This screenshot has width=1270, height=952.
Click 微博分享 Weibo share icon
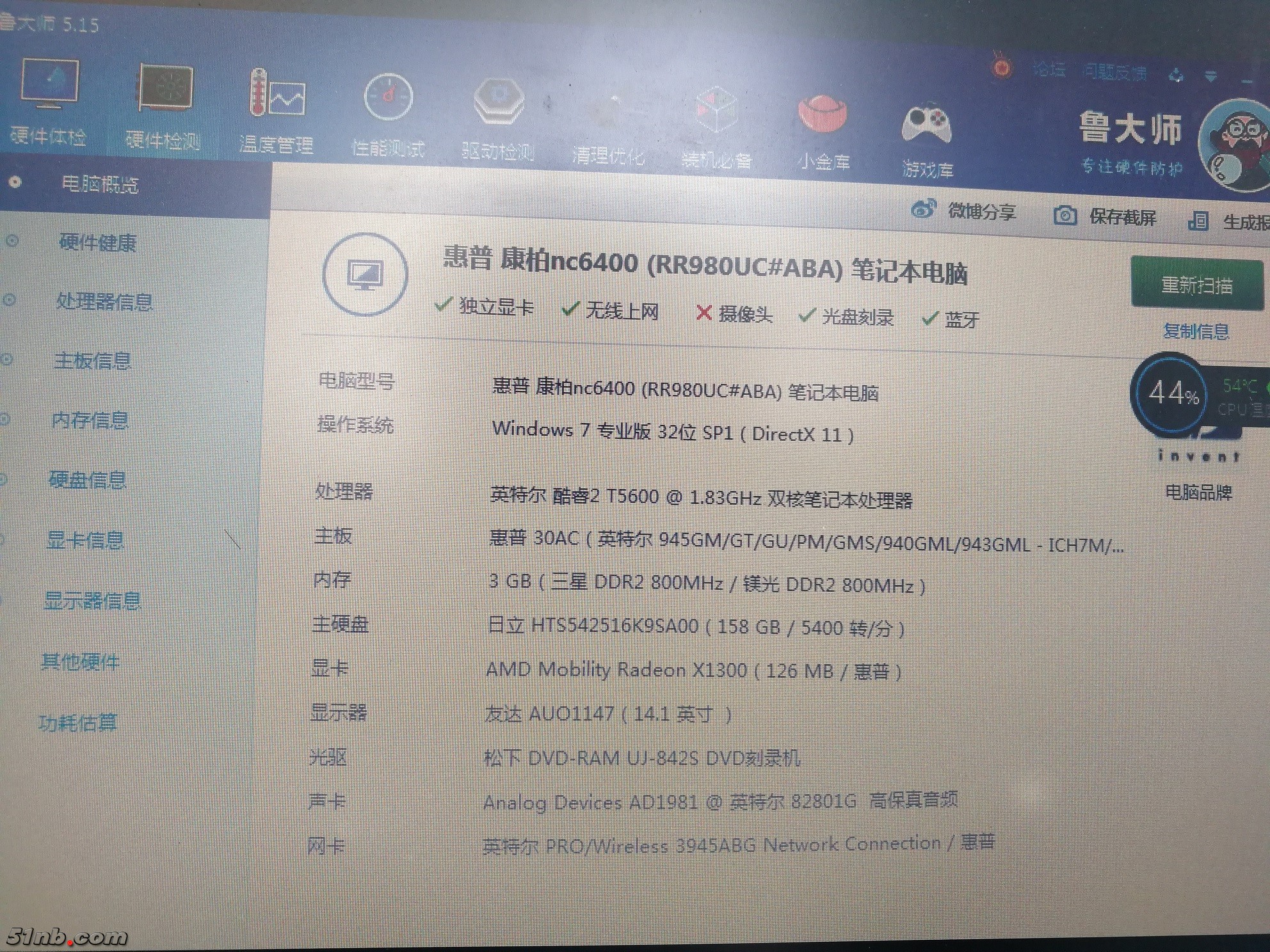click(923, 209)
